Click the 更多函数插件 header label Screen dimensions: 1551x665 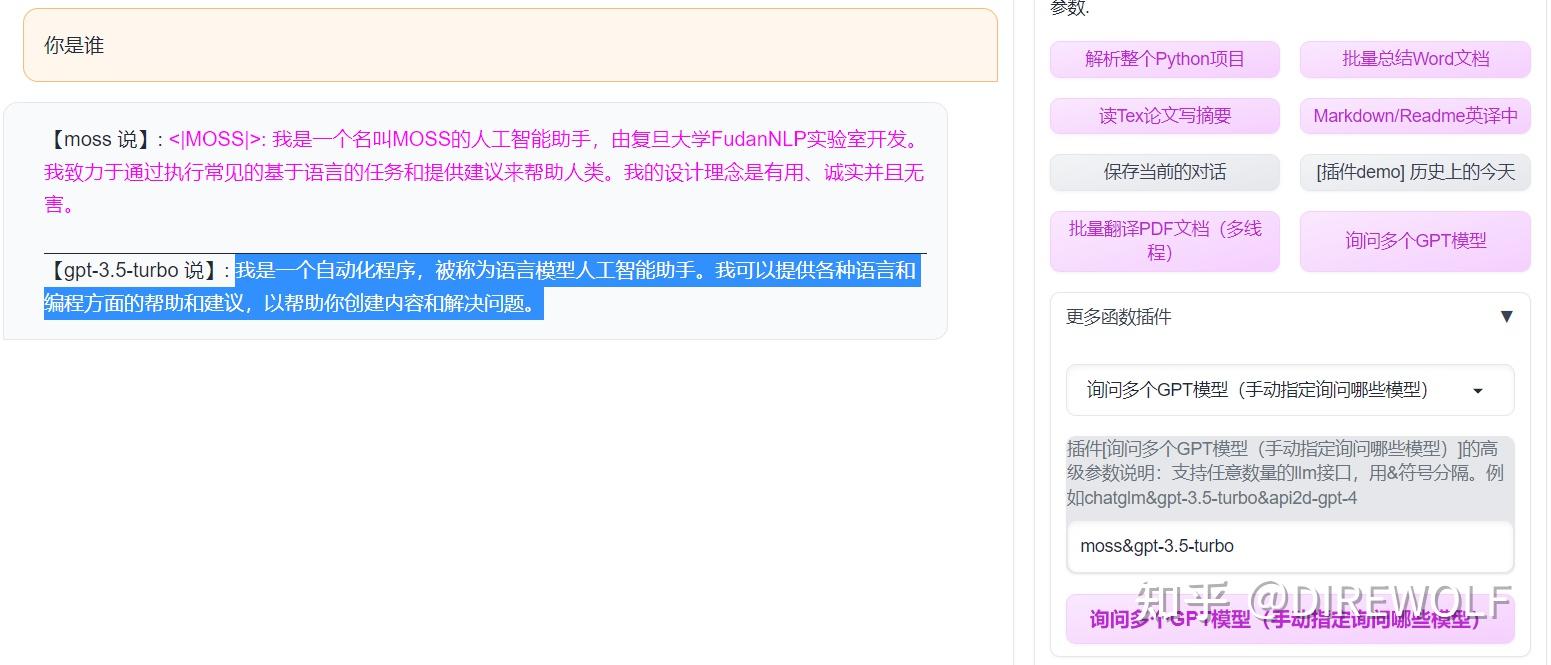pyautogui.click(x=1118, y=317)
